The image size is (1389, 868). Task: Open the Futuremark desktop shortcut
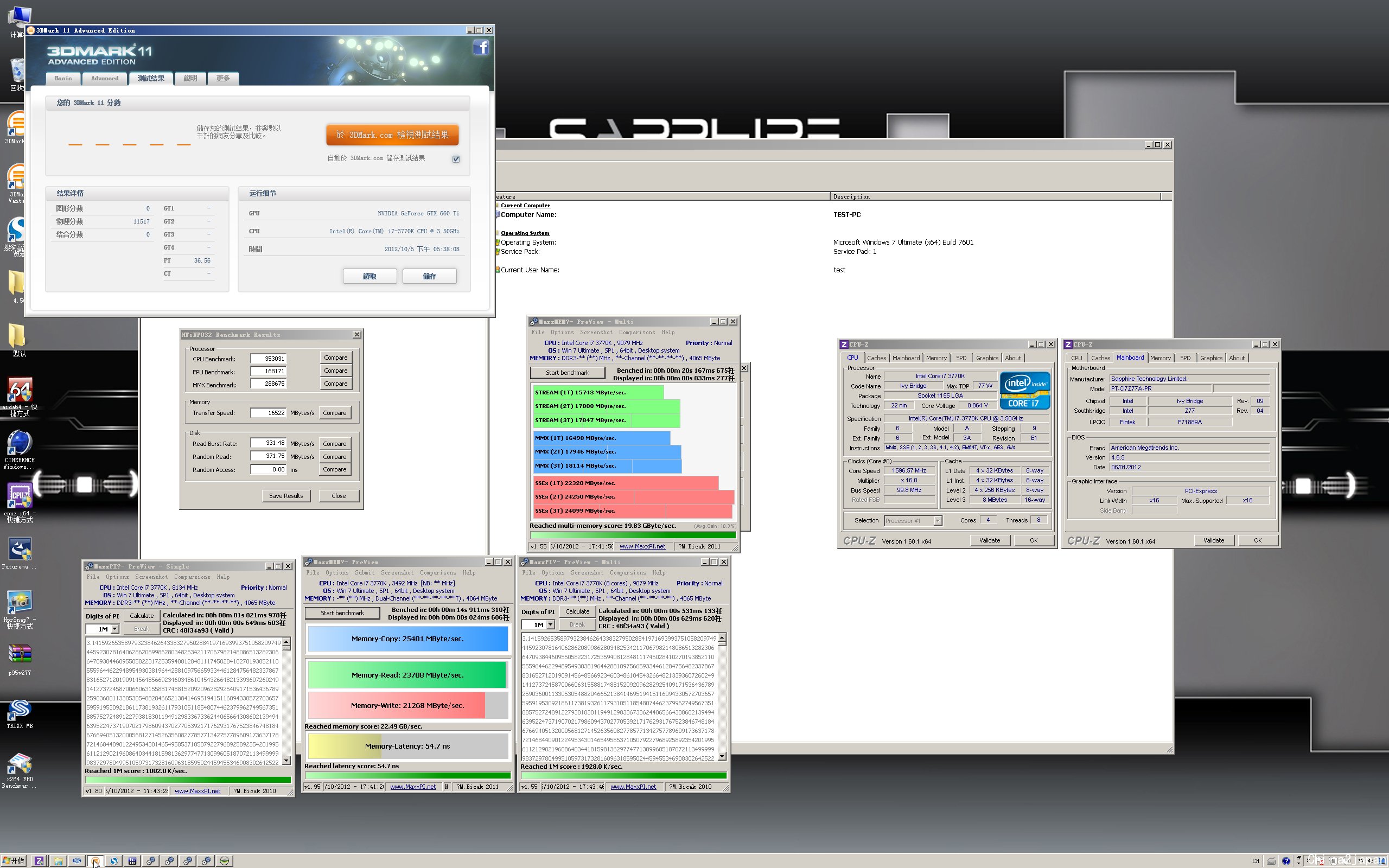coord(20,554)
